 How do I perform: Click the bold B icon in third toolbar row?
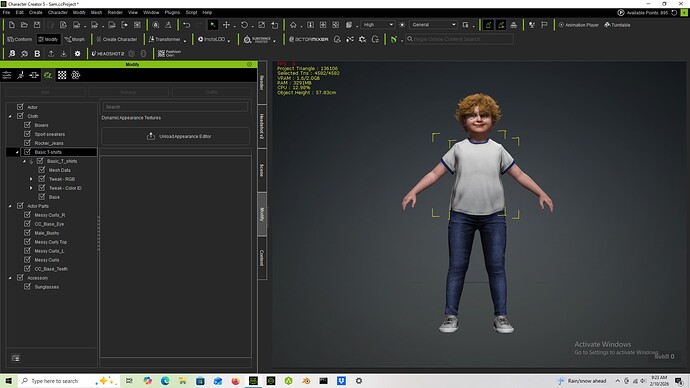pyautogui.click(x=37, y=54)
